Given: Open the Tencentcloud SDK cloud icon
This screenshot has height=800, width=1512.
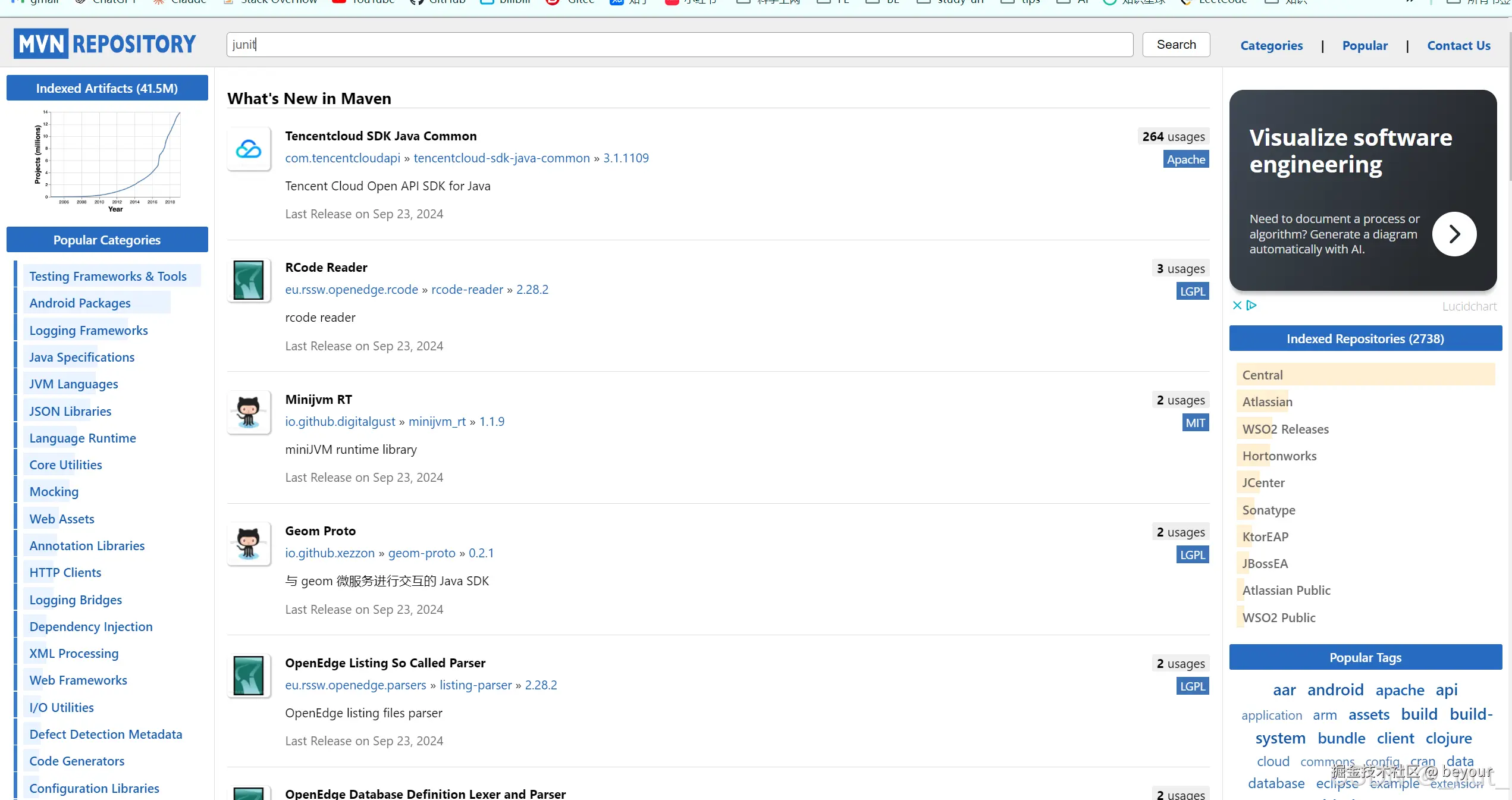Looking at the screenshot, I should [x=249, y=149].
